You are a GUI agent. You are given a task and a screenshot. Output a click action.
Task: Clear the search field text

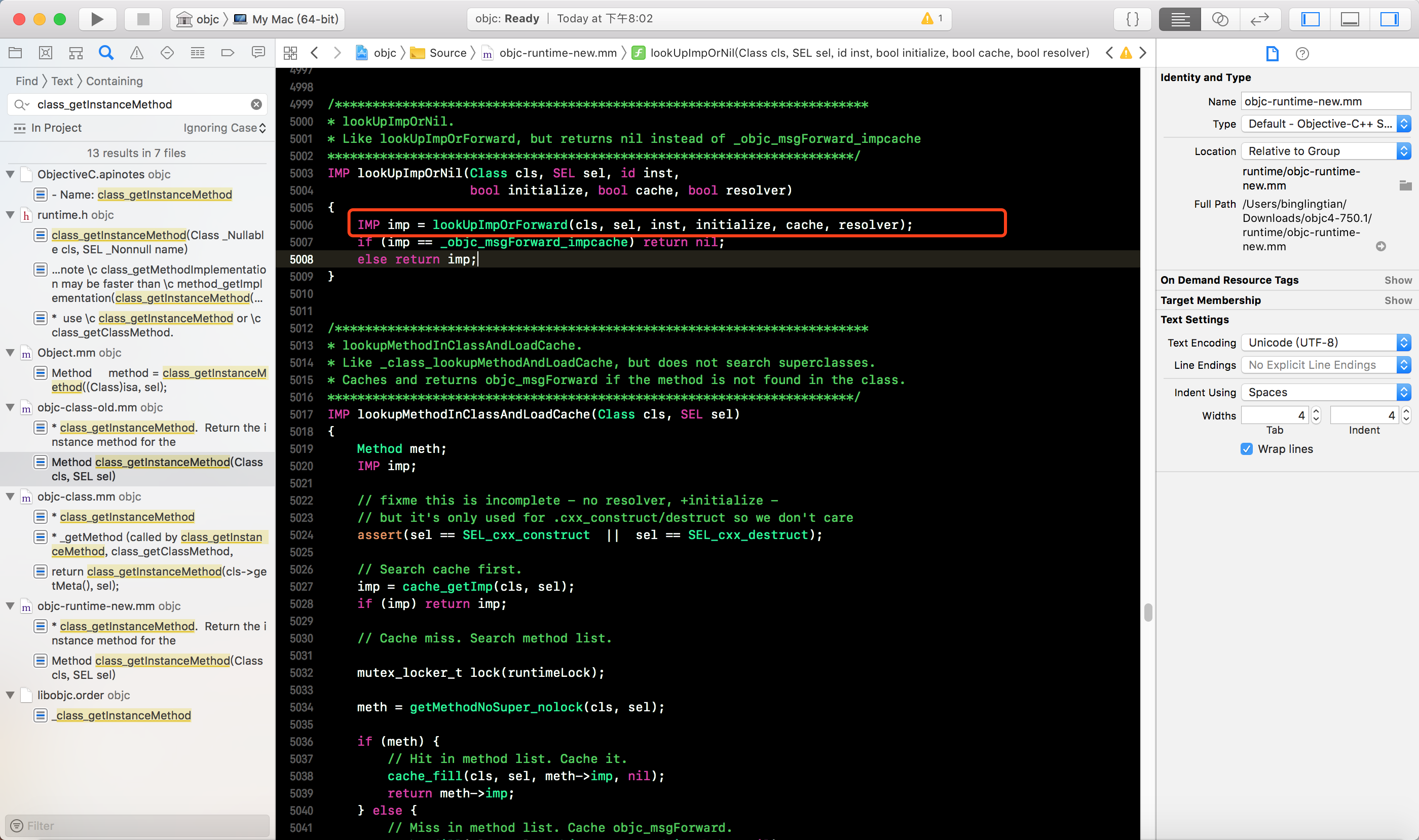[256, 104]
